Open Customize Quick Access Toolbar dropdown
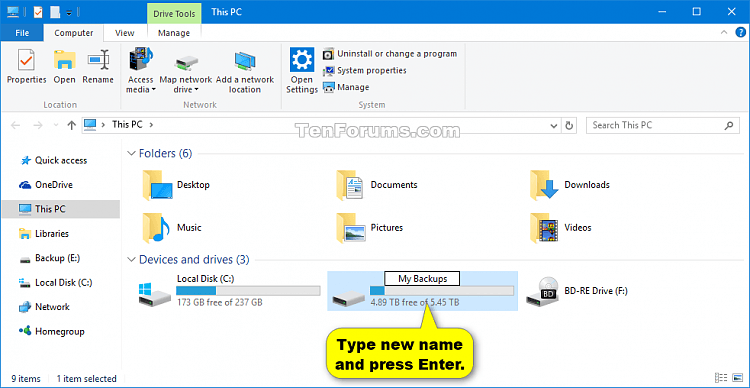This screenshot has height=388, width=750. (x=69, y=13)
